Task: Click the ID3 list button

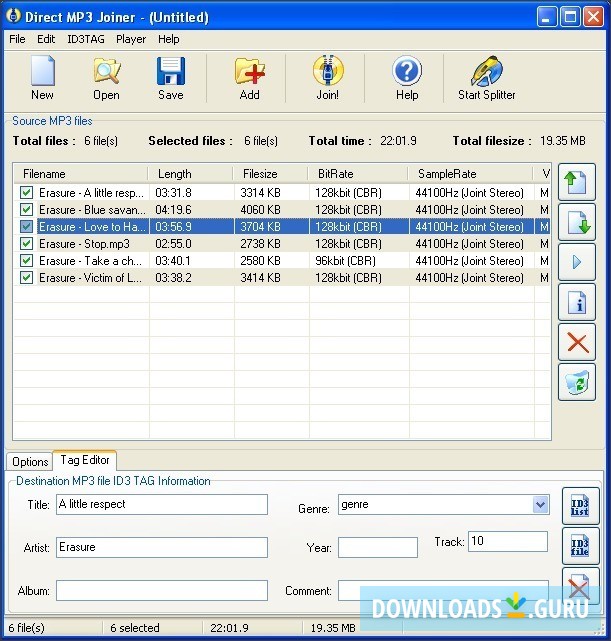Action: tap(580, 506)
